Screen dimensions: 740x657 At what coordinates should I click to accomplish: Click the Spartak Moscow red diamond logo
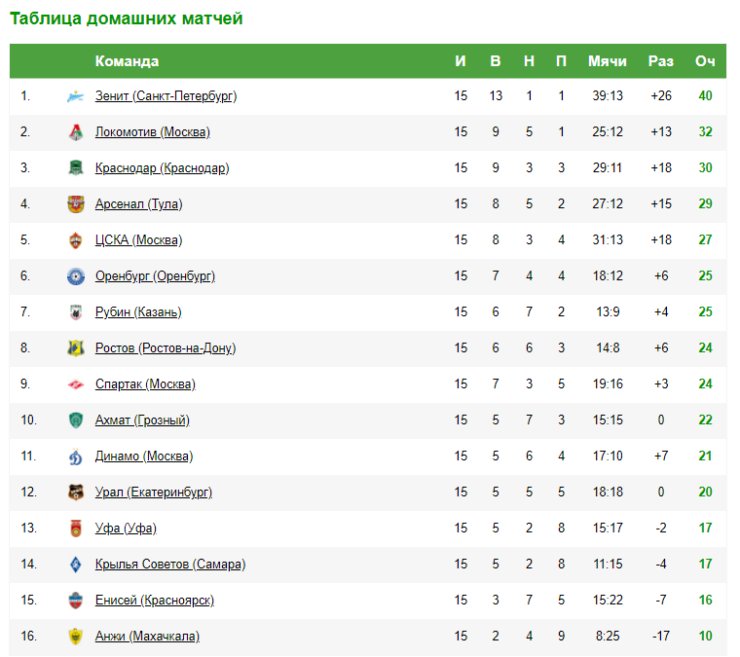click(76, 385)
